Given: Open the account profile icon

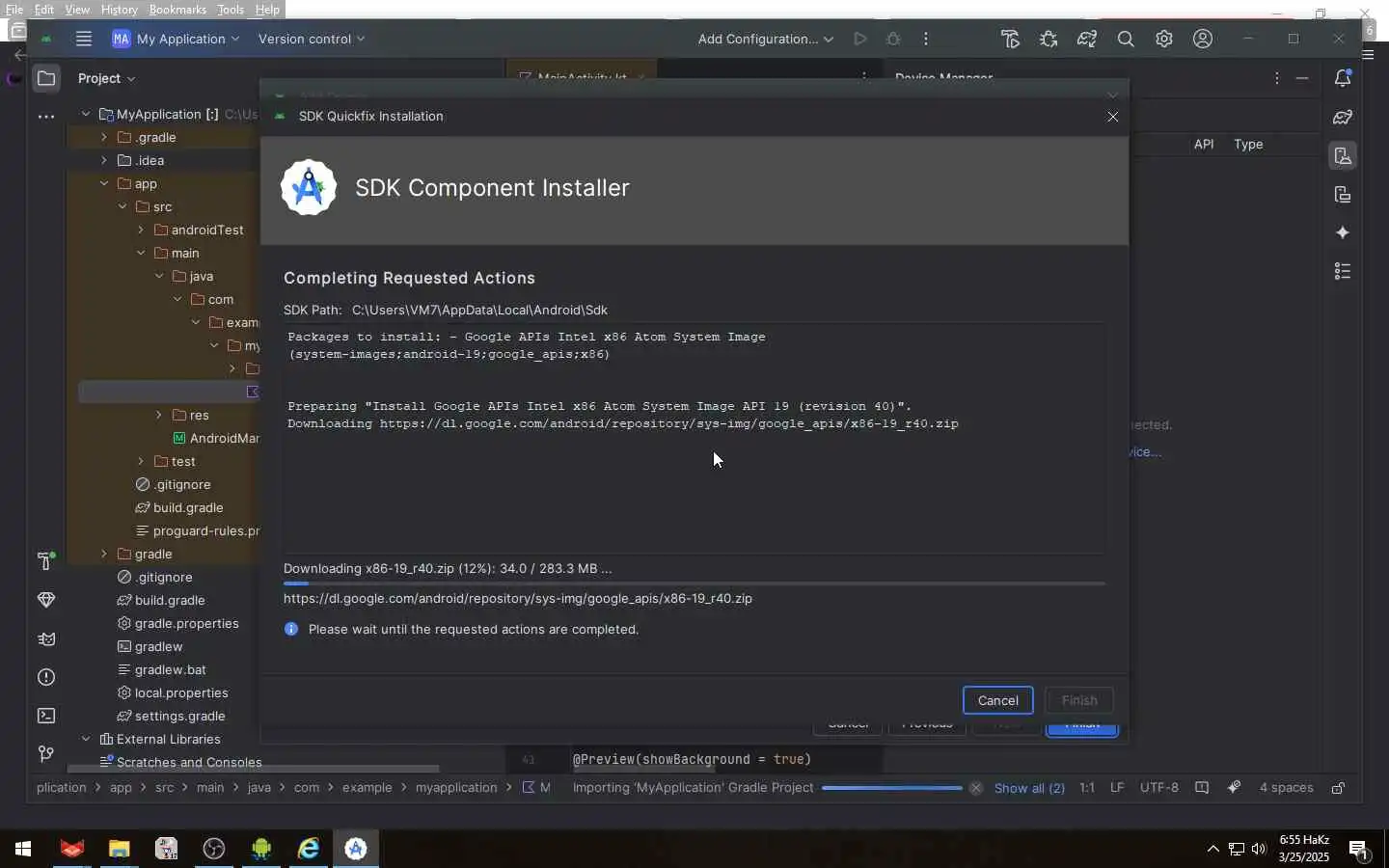Looking at the screenshot, I should pos(1203,39).
